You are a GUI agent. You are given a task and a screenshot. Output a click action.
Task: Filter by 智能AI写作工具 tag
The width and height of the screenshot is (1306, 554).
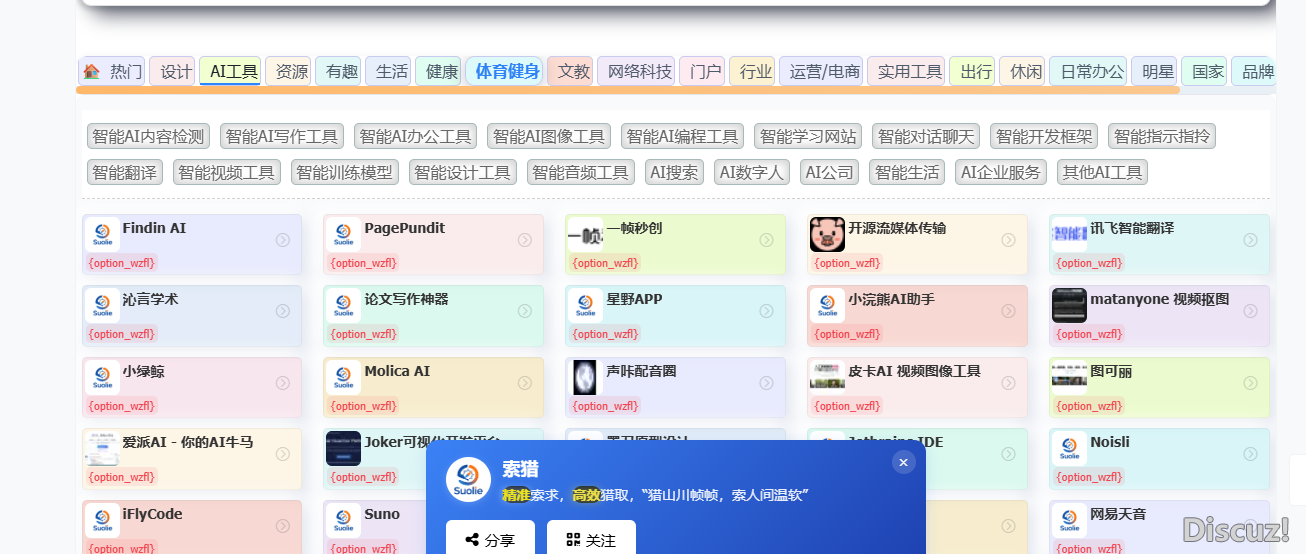pyautogui.click(x=282, y=137)
